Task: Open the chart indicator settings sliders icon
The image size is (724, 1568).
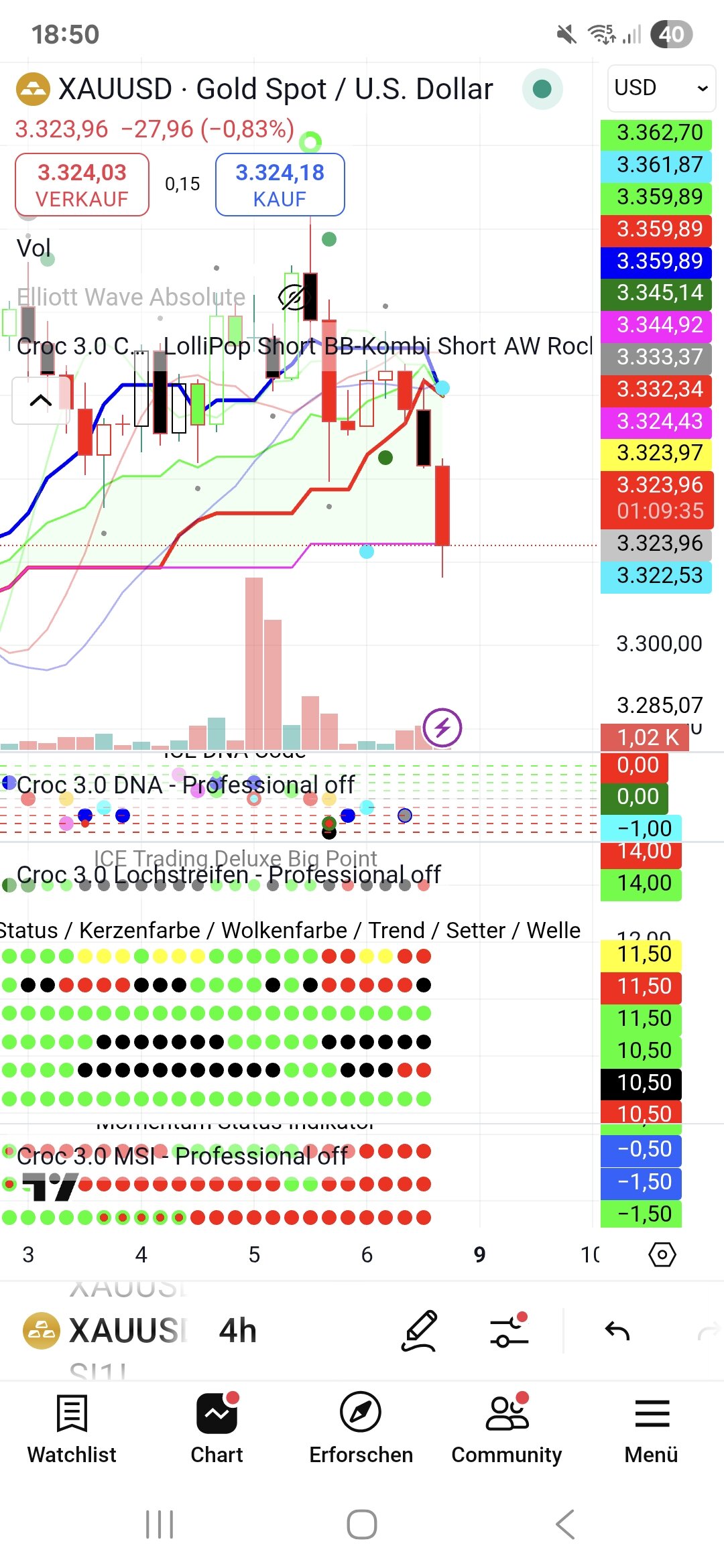Action: [x=509, y=1331]
